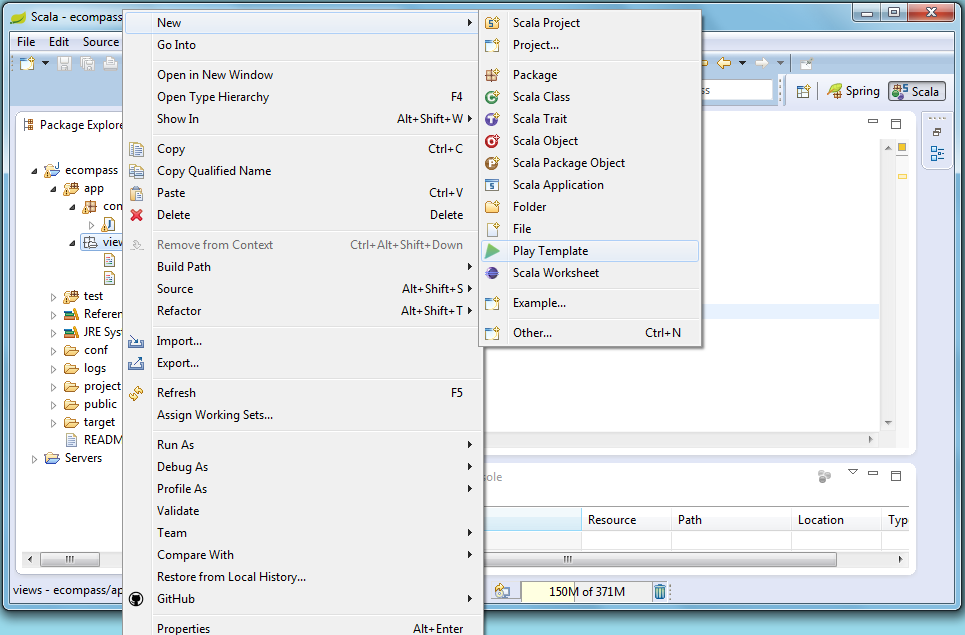Click the Open Console icon above the console panel

(824, 475)
